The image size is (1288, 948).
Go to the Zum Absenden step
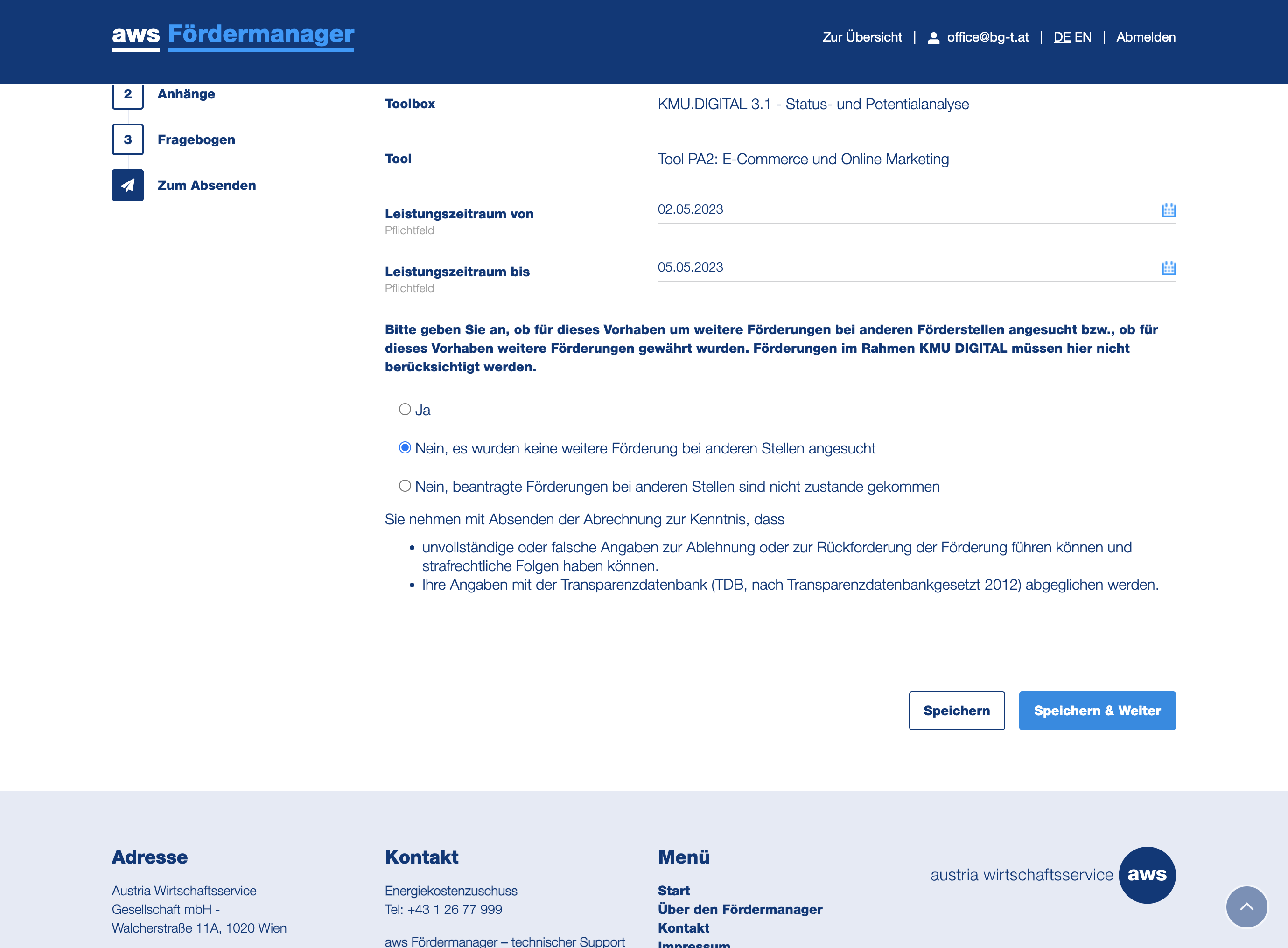[207, 185]
